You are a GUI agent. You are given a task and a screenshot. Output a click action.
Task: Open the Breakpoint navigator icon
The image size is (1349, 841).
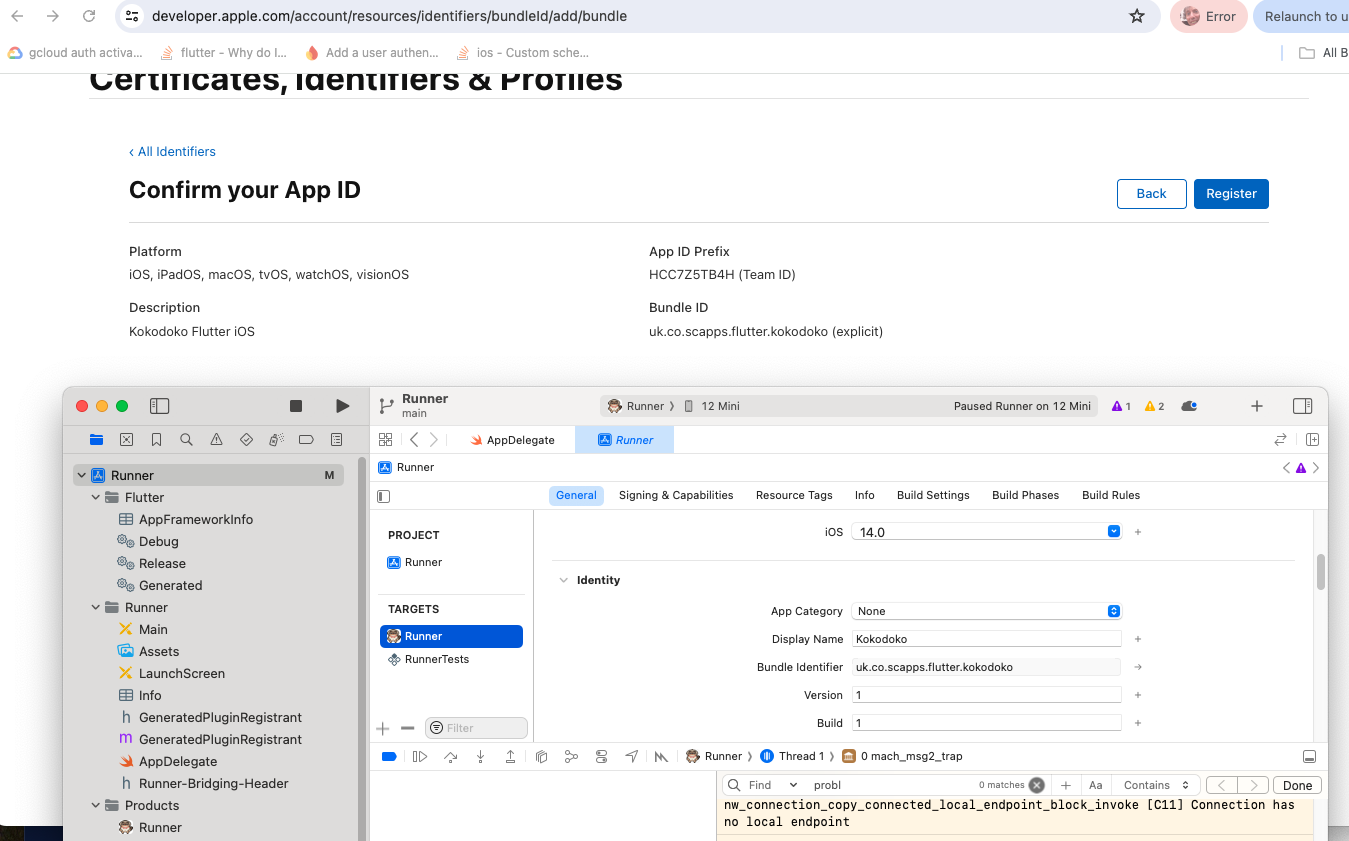[x=306, y=440]
